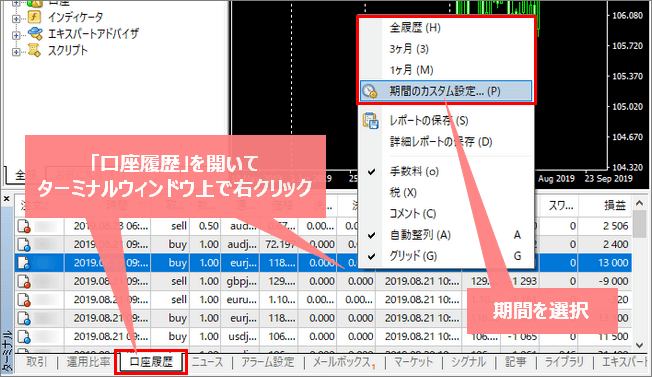Click symbol cell audj...
652x377 pixels.
coord(242,245)
